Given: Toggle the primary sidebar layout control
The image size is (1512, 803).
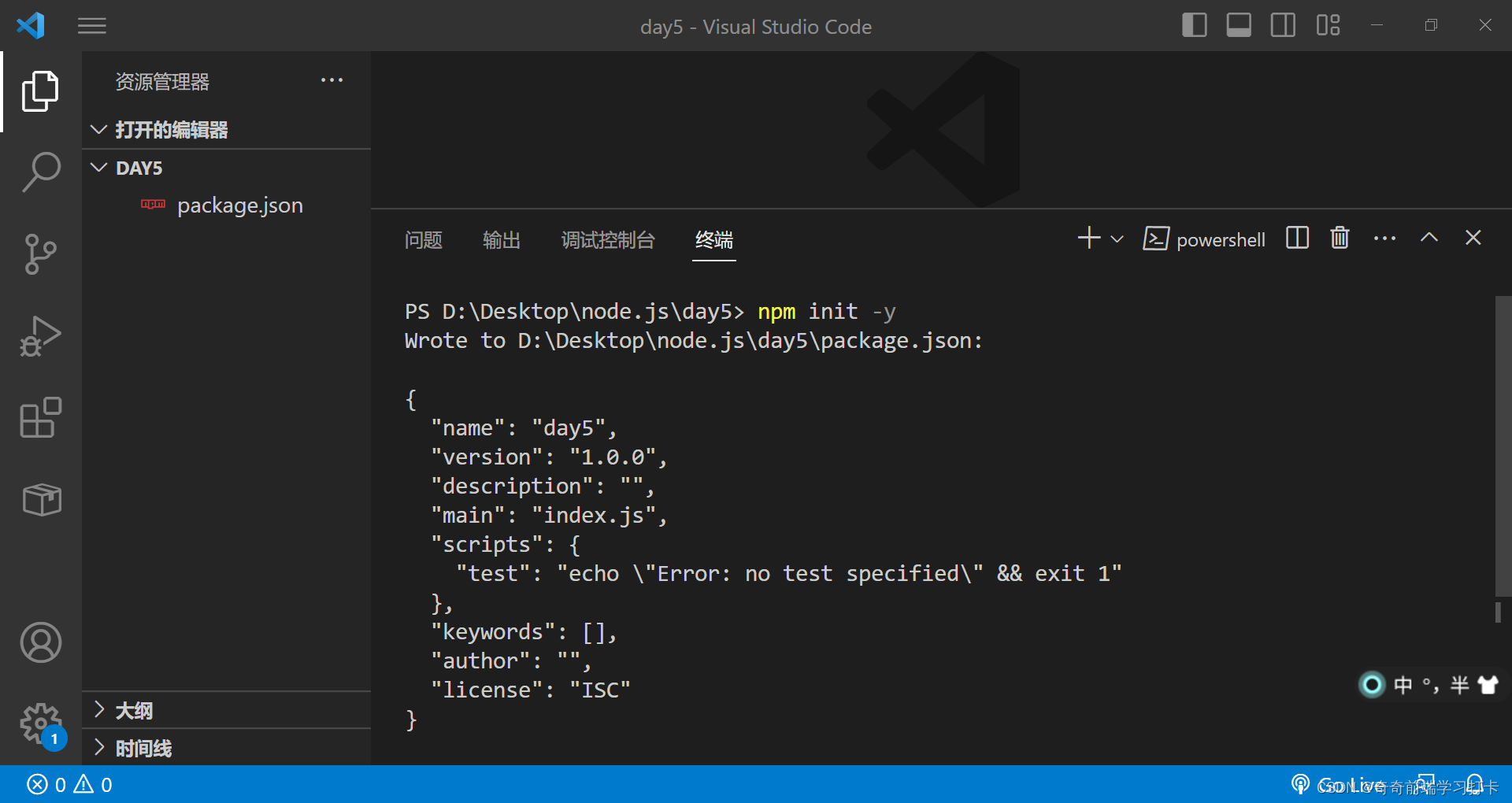Looking at the screenshot, I should tap(1194, 24).
